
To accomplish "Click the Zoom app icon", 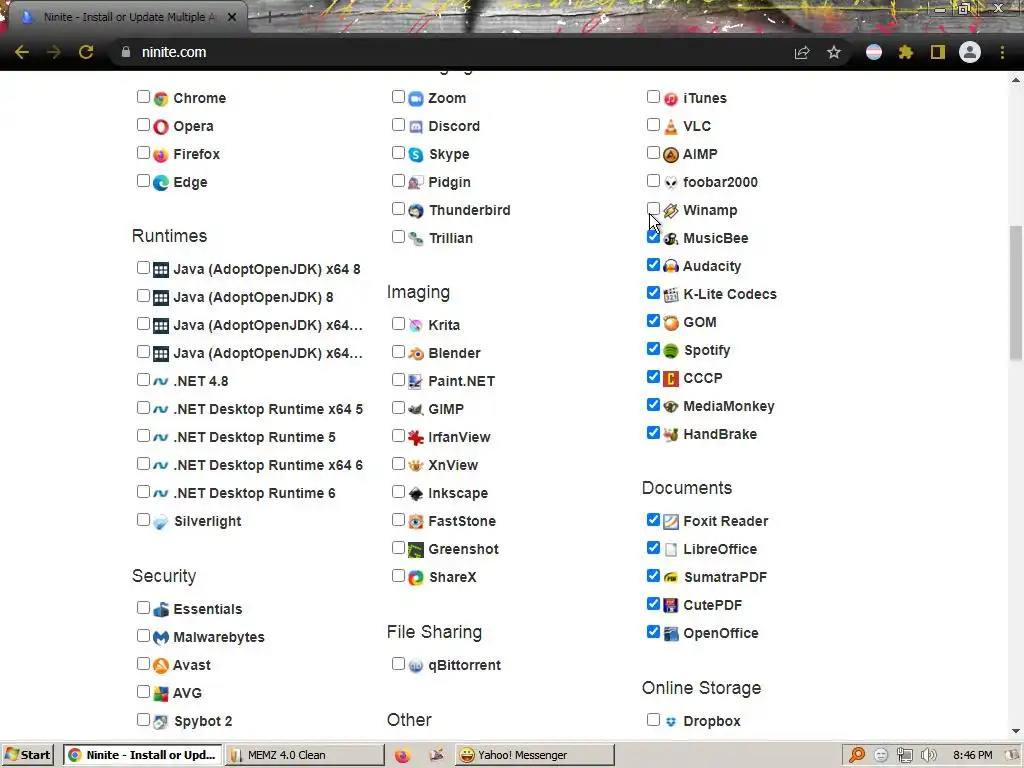I will click(x=416, y=99).
